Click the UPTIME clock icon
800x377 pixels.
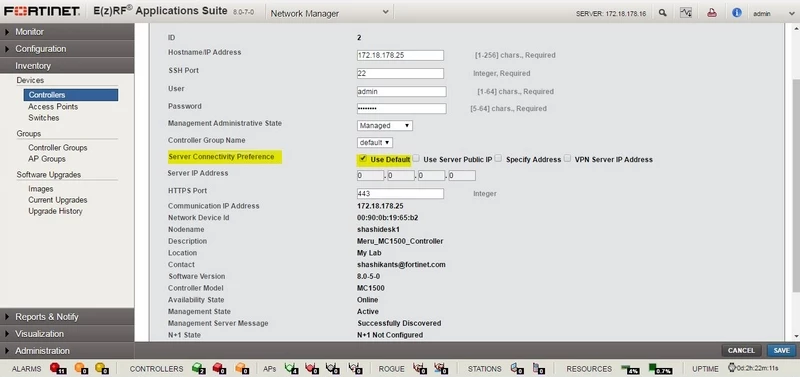click(732, 368)
